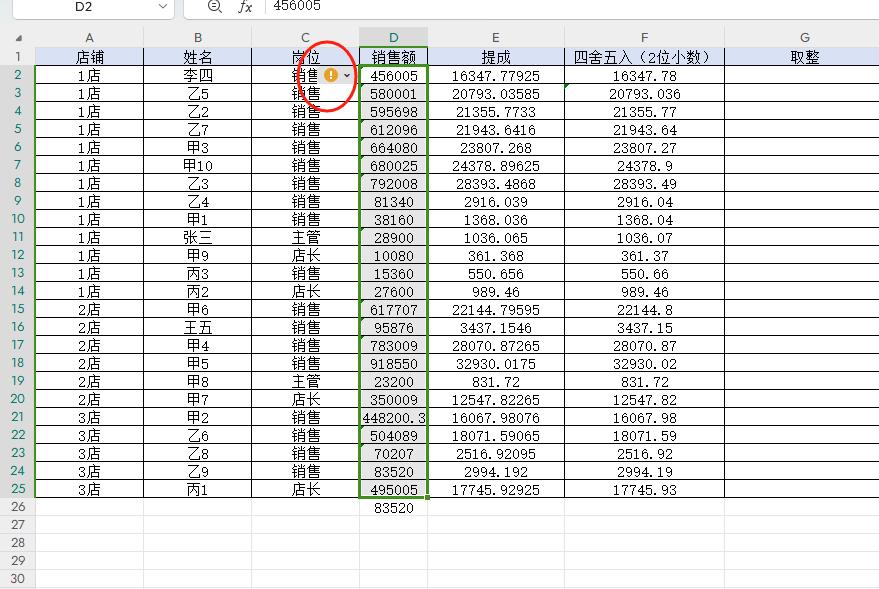The image size is (879, 589).
Task: Select row 30 header
Action: tap(18, 578)
